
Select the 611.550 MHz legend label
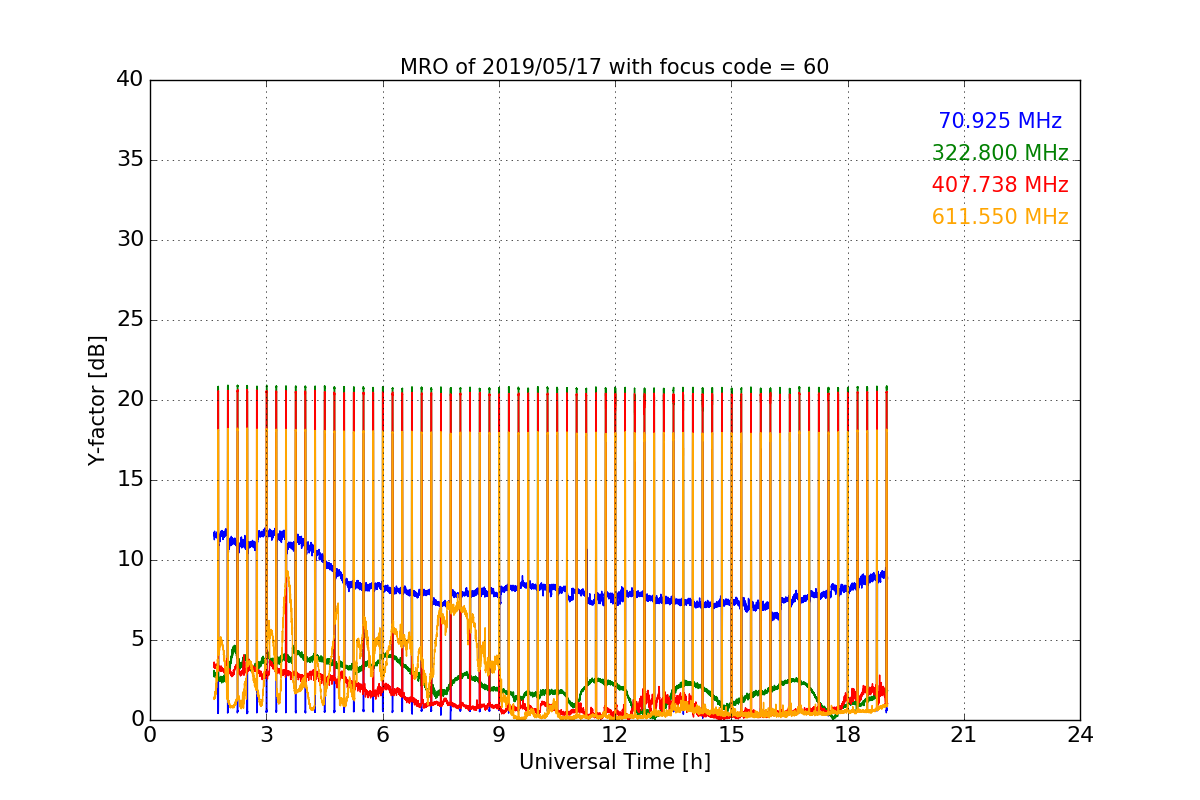coord(1000,217)
